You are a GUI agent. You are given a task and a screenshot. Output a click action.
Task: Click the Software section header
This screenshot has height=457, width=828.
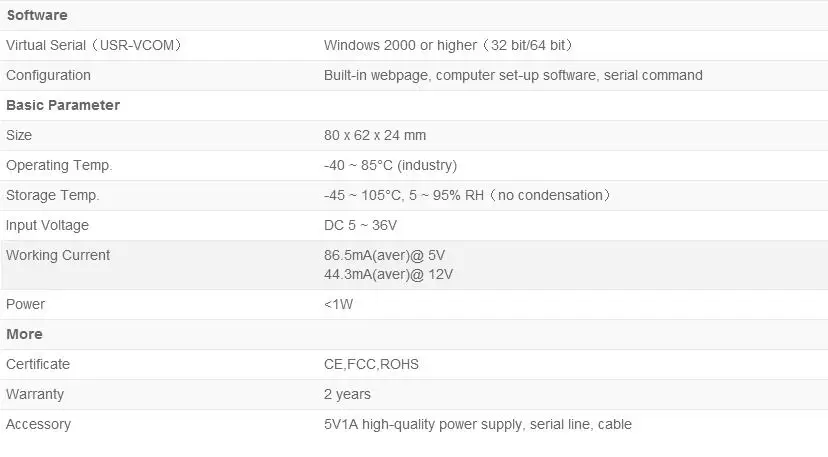pos(37,15)
